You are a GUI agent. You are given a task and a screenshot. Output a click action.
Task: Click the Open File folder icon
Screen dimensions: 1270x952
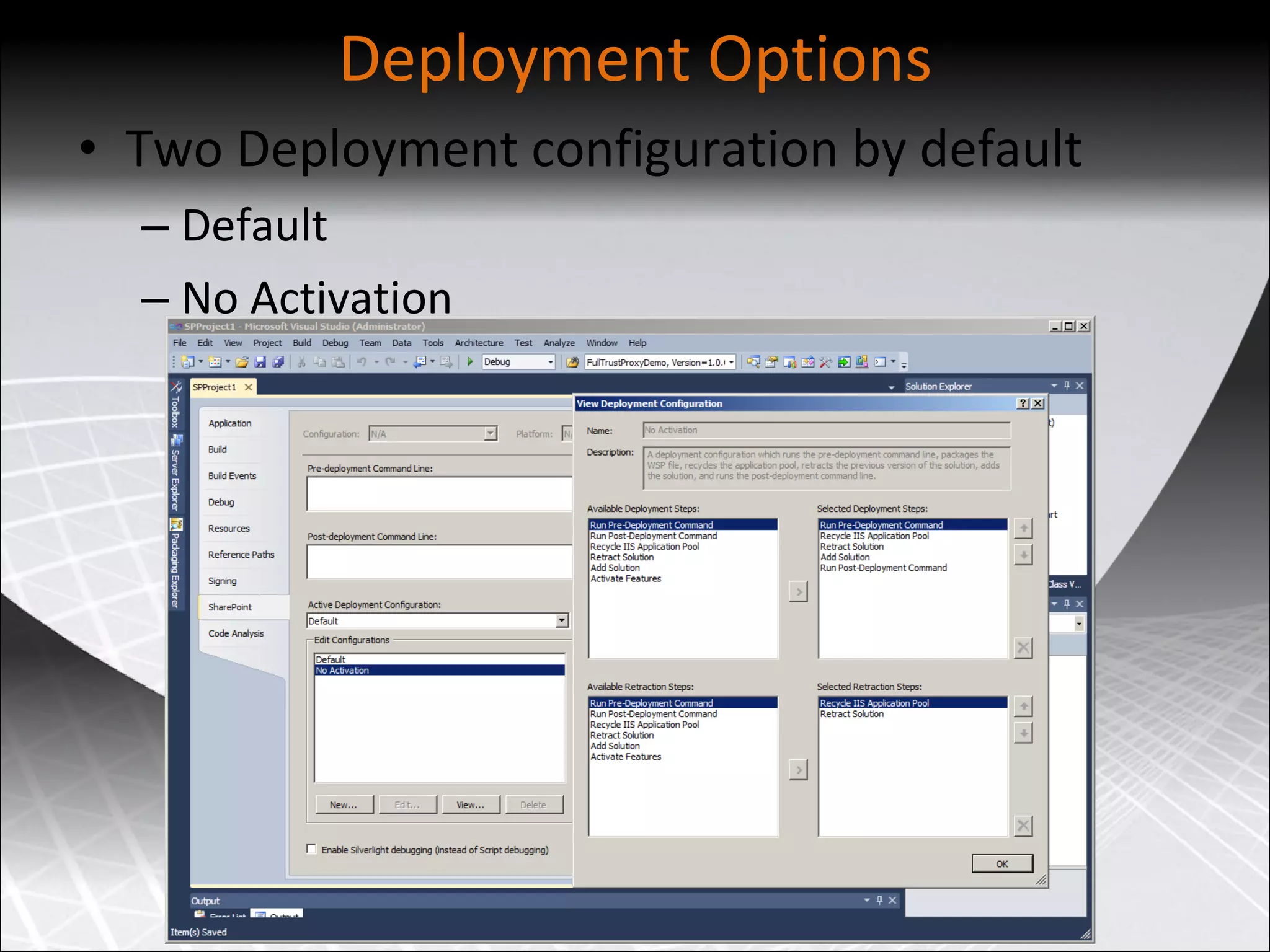242,362
